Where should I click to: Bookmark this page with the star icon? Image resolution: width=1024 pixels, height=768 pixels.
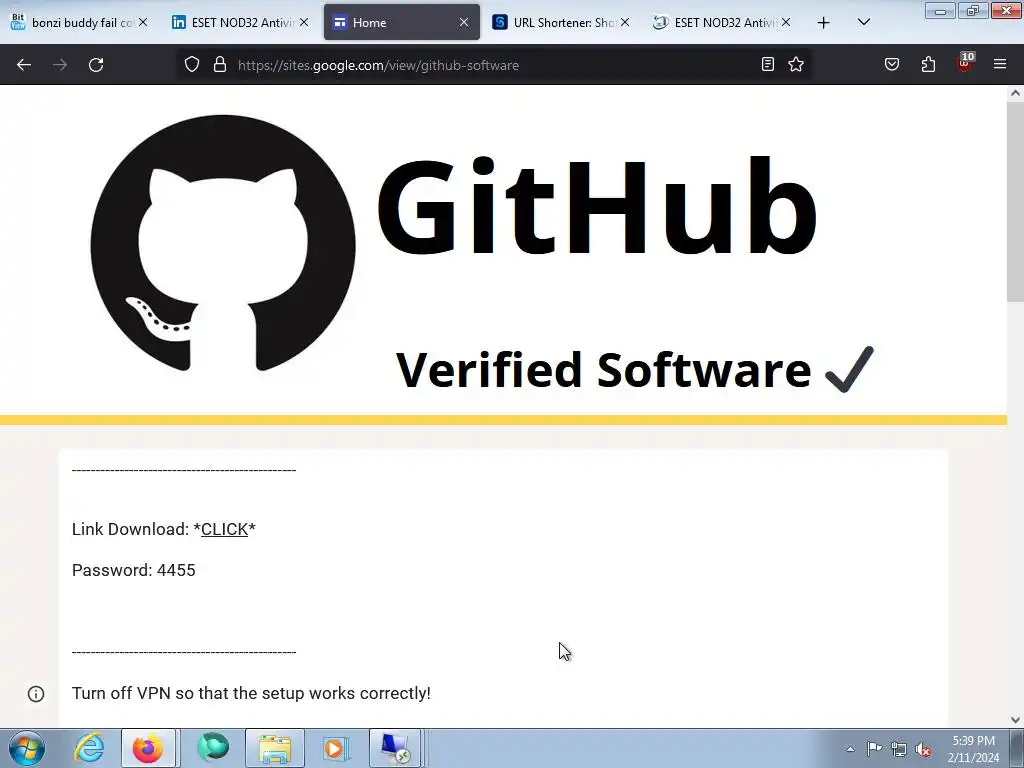[x=796, y=64]
